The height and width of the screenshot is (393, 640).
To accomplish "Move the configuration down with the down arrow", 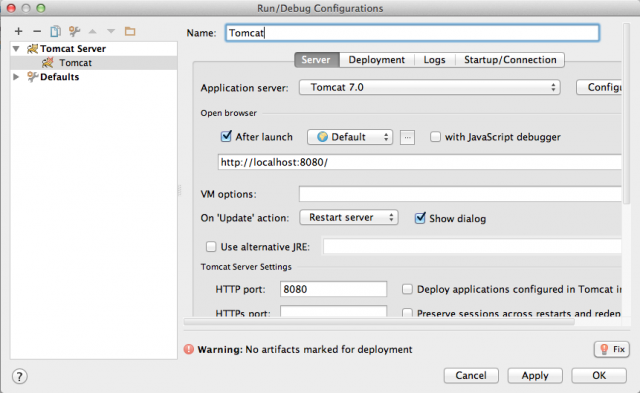I will click(111, 31).
